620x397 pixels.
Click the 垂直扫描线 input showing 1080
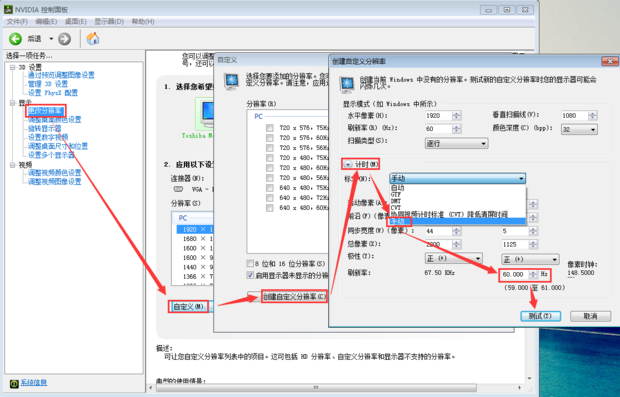pos(574,115)
